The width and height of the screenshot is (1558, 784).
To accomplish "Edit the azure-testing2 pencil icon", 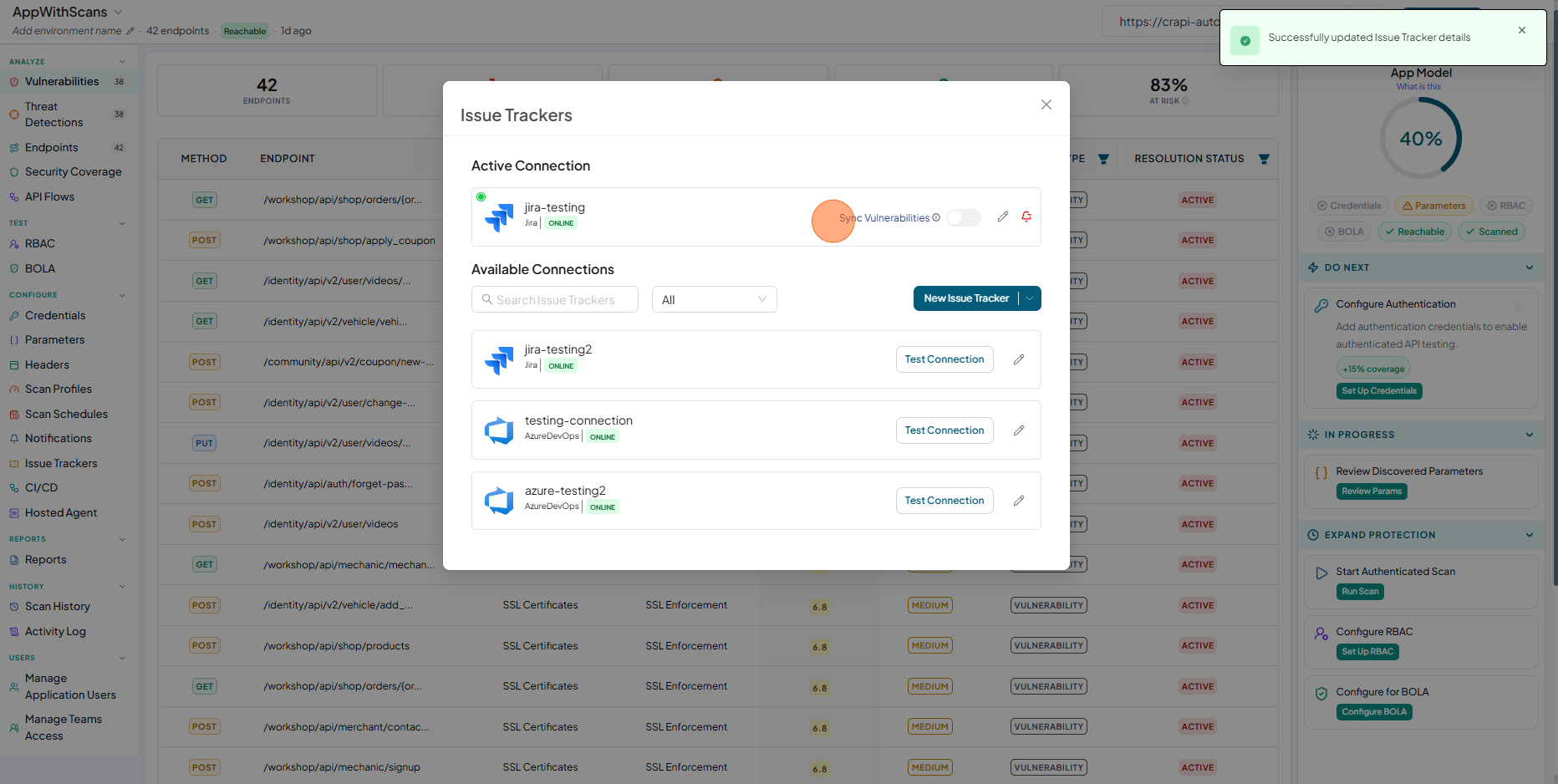I will [1019, 501].
